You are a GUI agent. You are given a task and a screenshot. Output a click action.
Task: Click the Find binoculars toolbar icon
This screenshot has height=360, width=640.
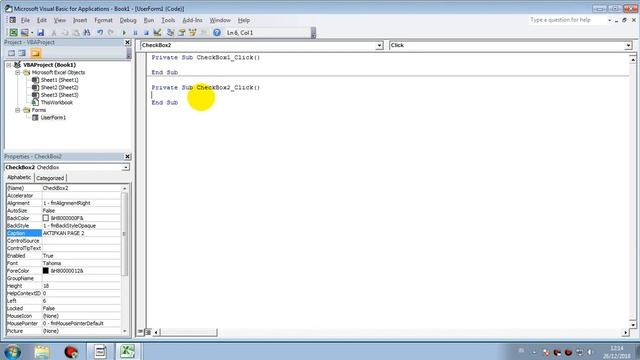(x=87, y=33)
